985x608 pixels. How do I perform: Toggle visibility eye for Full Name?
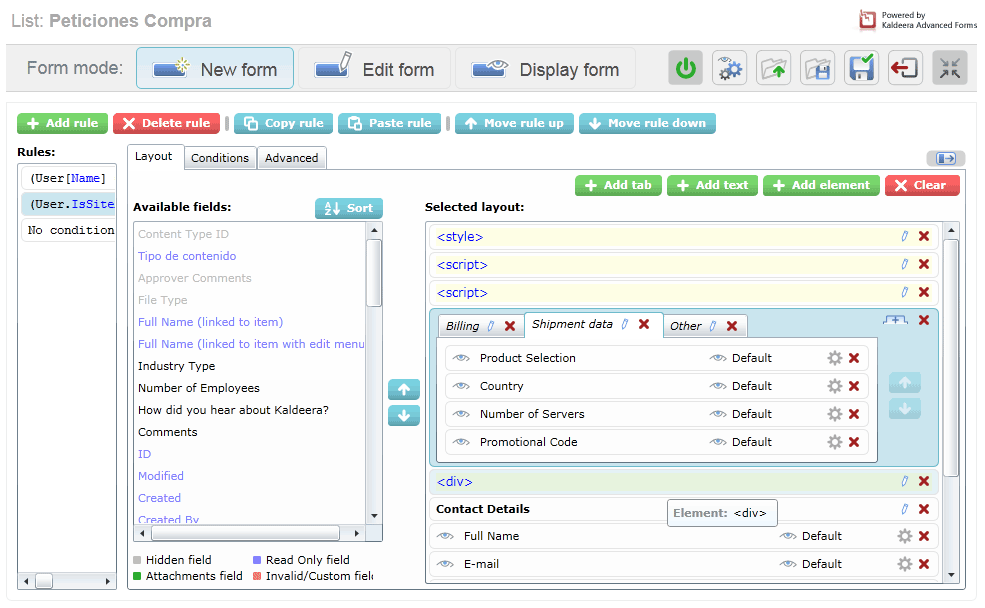[445, 536]
